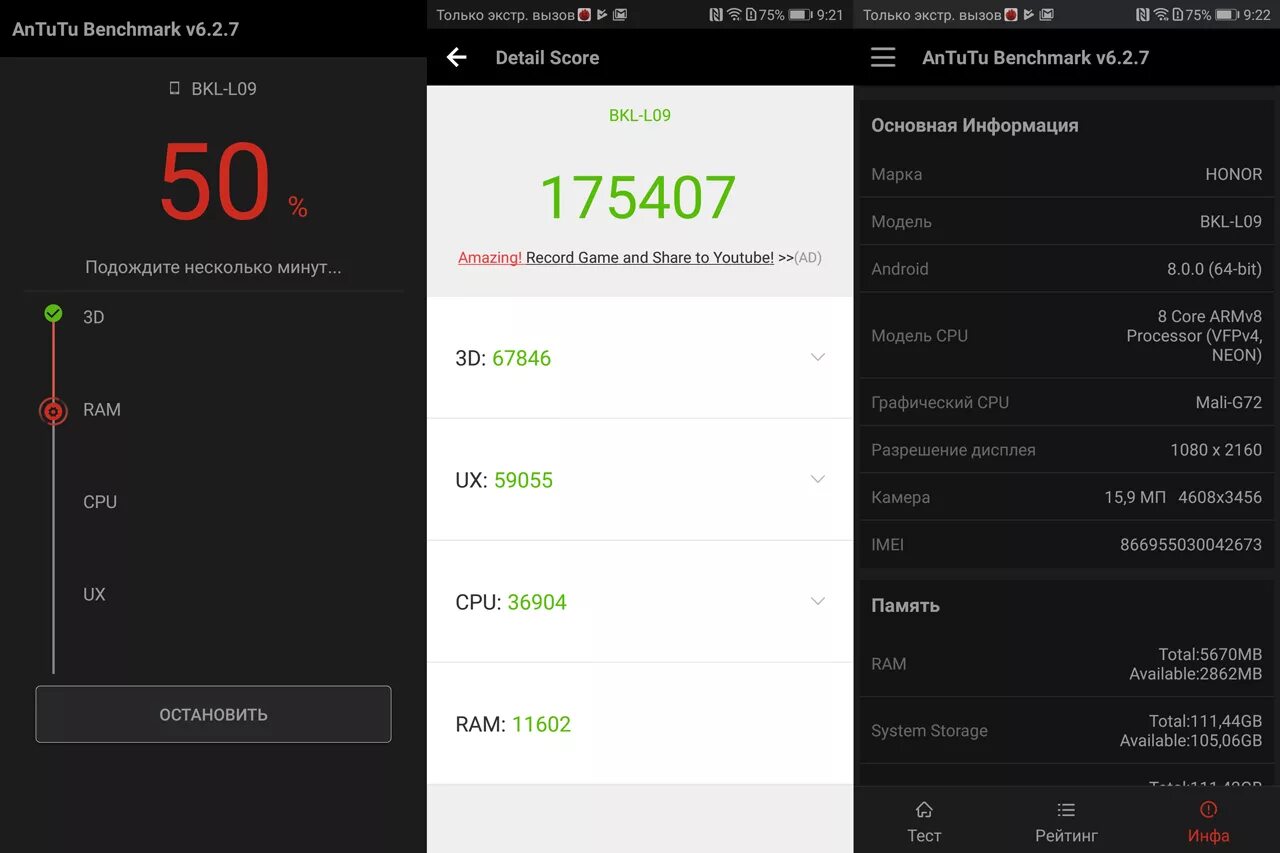
Task: Select the UX stage in progress list
Action: click(94, 594)
